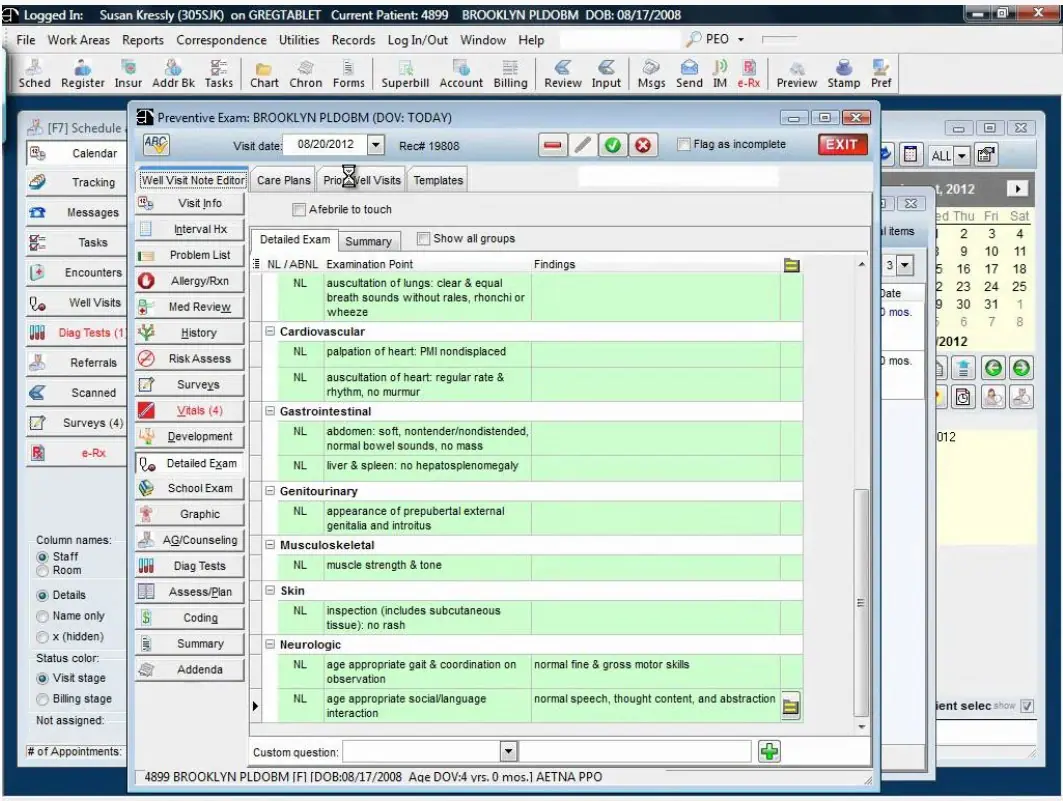Viewport: 1063px width, 801px height.
Task: Open the Custom question dropdown
Action: pyautogui.click(x=511, y=750)
